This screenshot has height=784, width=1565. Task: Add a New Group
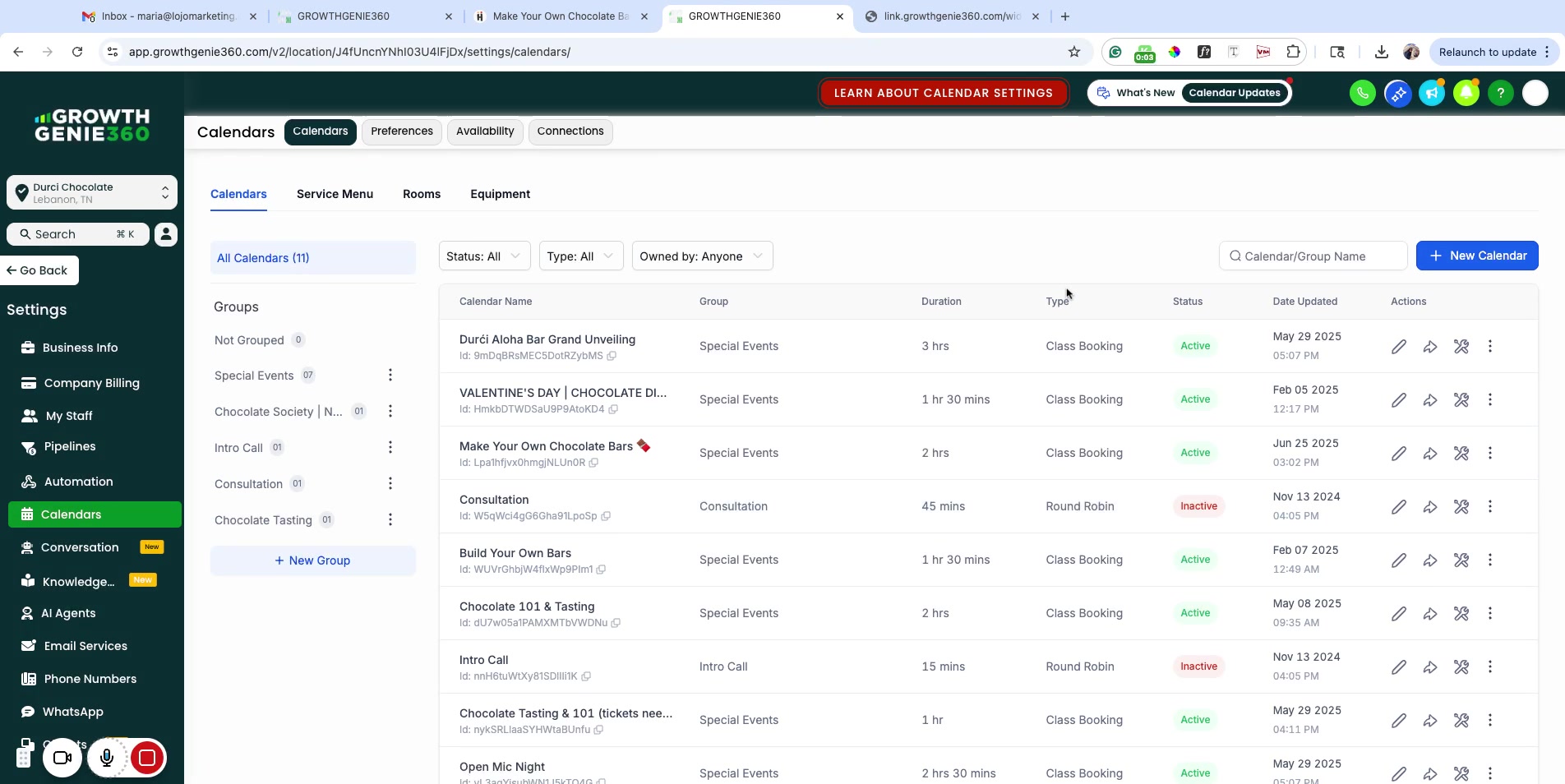point(312,561)
